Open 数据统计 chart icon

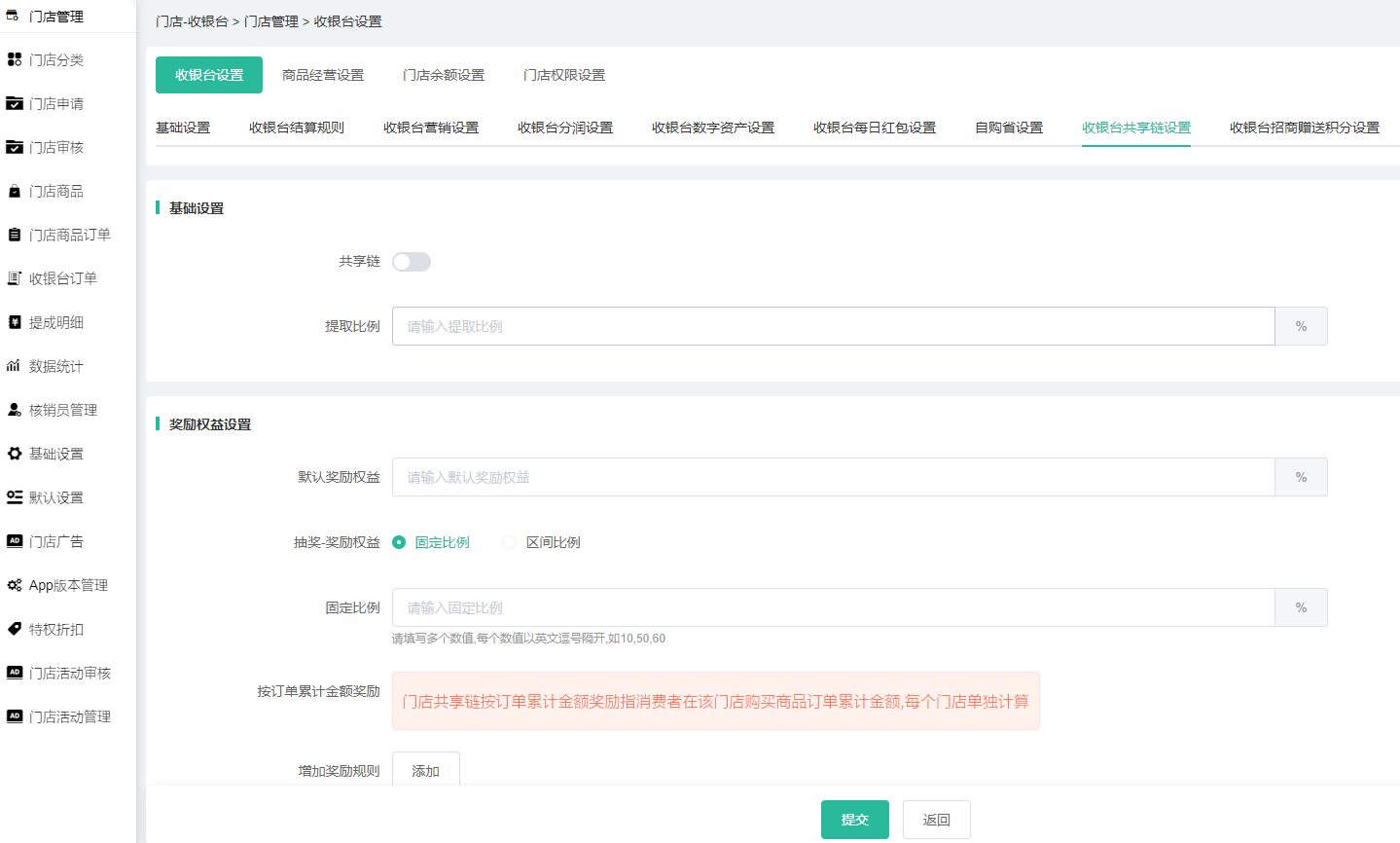click(x=15, y=366)
